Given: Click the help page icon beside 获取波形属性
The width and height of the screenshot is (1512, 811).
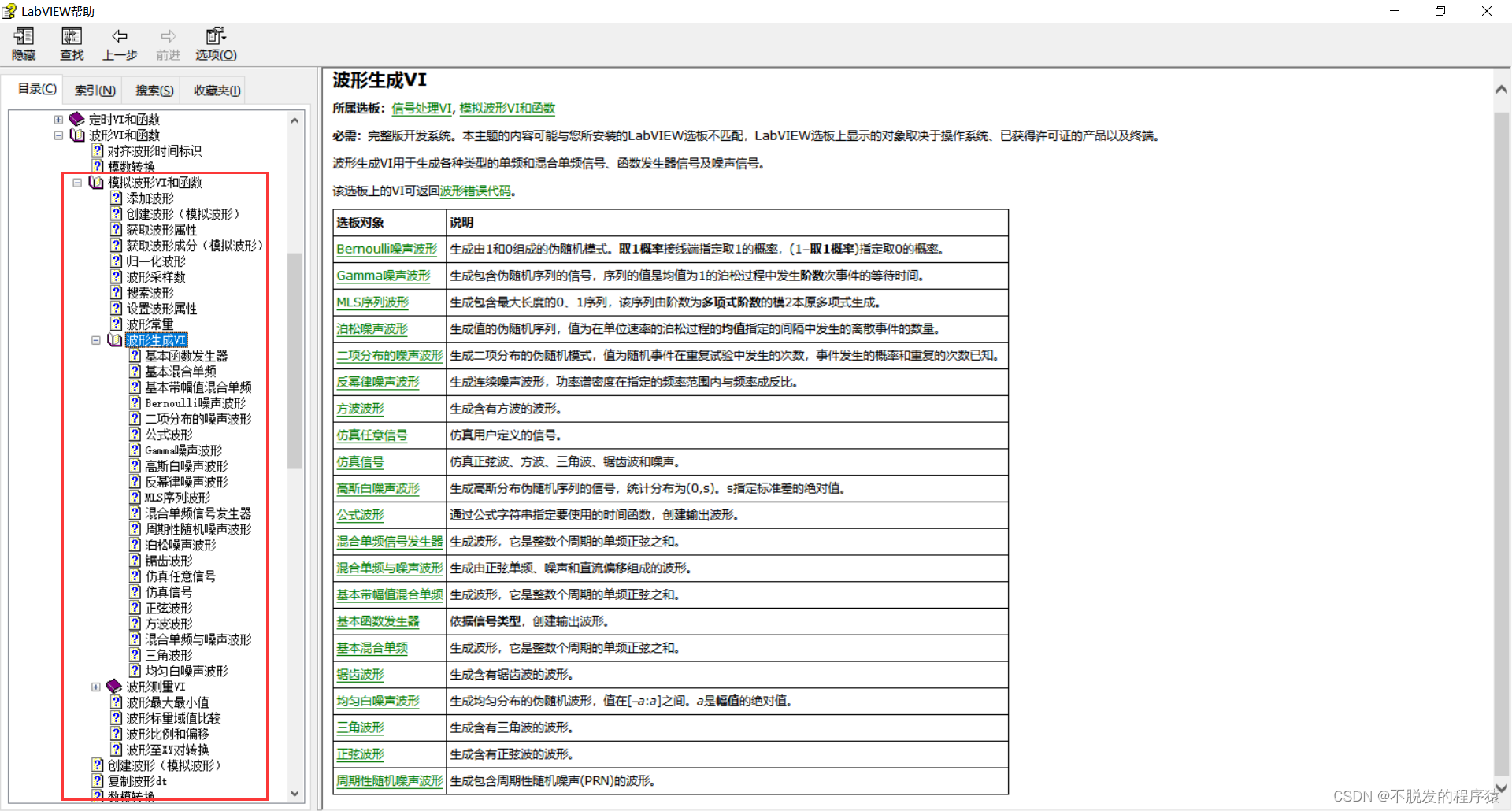Looking at the screenshot, I should [117, 229].
